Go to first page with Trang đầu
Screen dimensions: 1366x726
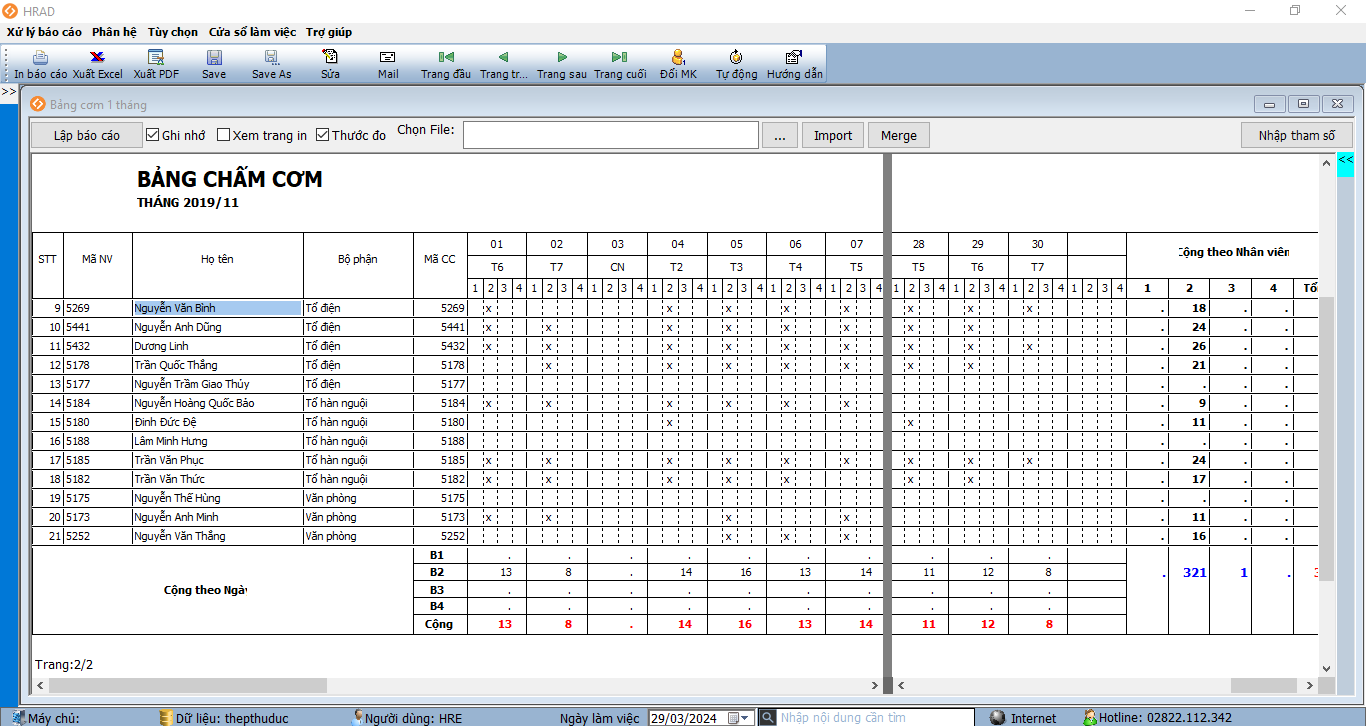(446, 58)
